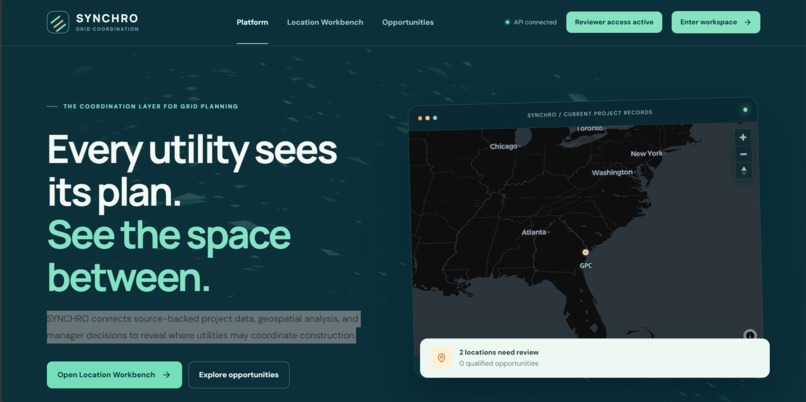Open the 2 locations need review notice
806x402 pixels.
(595, 358)
